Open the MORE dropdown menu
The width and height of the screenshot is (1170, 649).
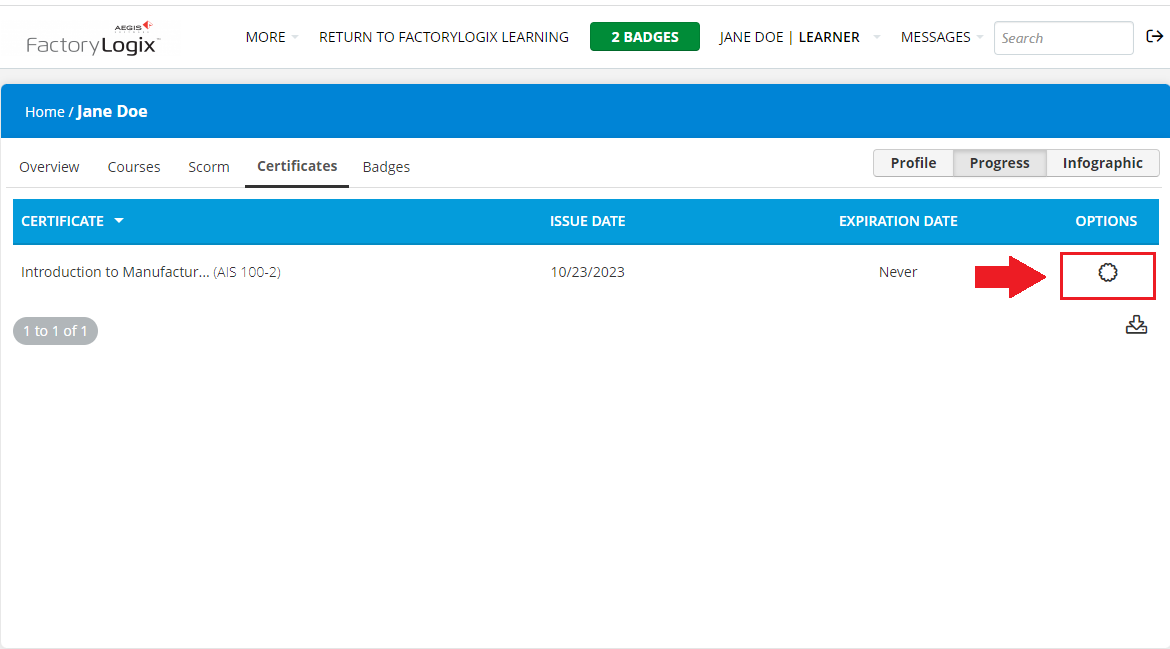click(x=269, y=36)
